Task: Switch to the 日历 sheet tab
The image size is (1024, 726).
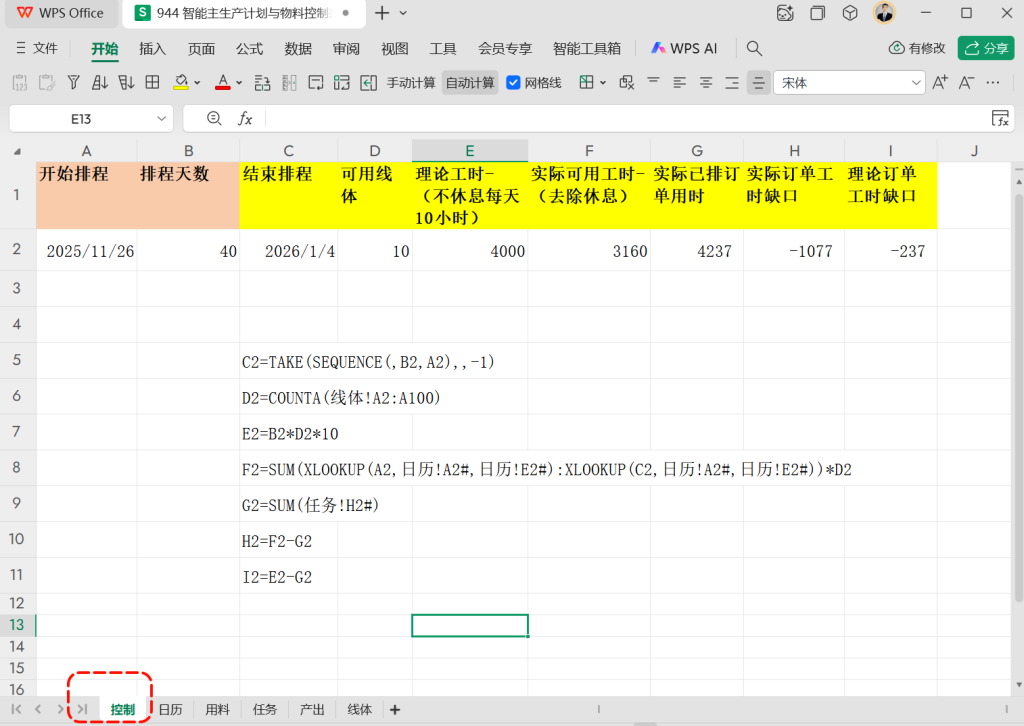Action: pos(170,710)
